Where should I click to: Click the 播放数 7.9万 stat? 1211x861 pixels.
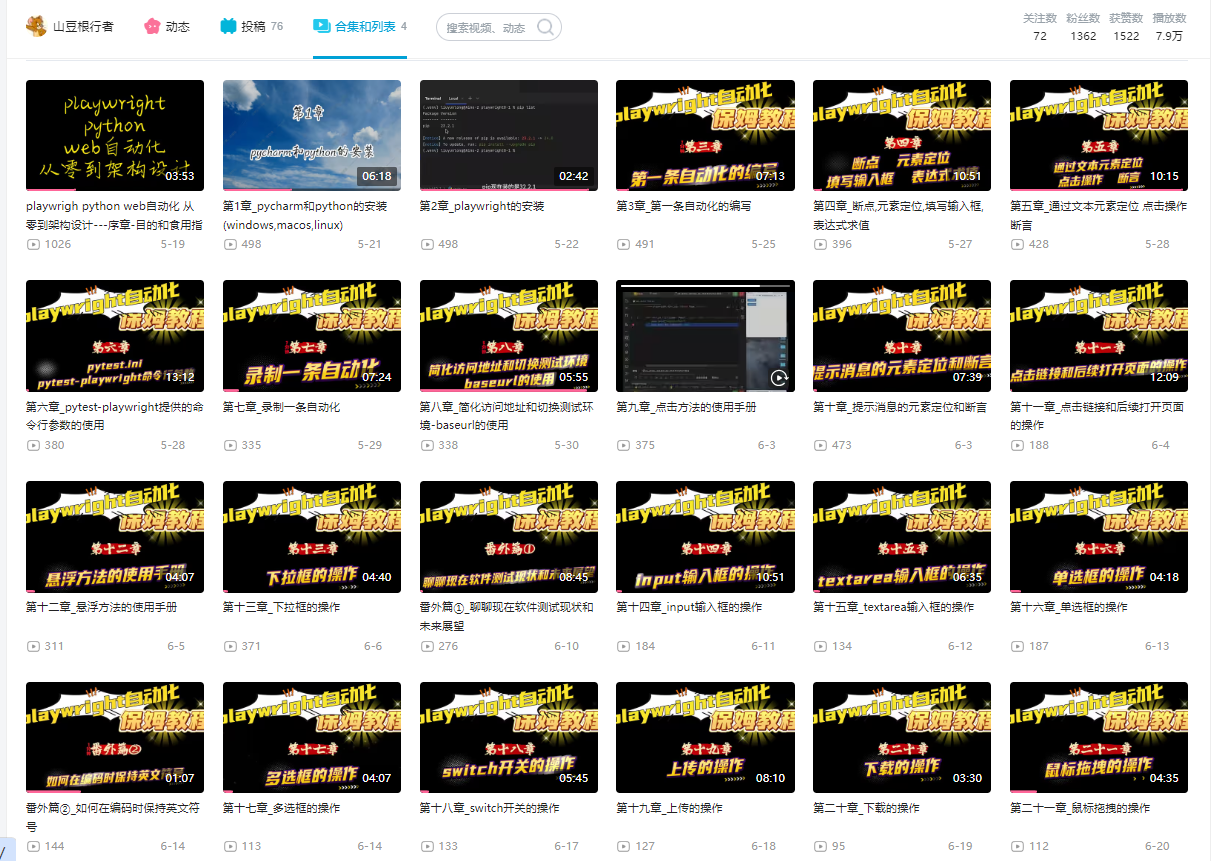click(x=1169, y=27)
